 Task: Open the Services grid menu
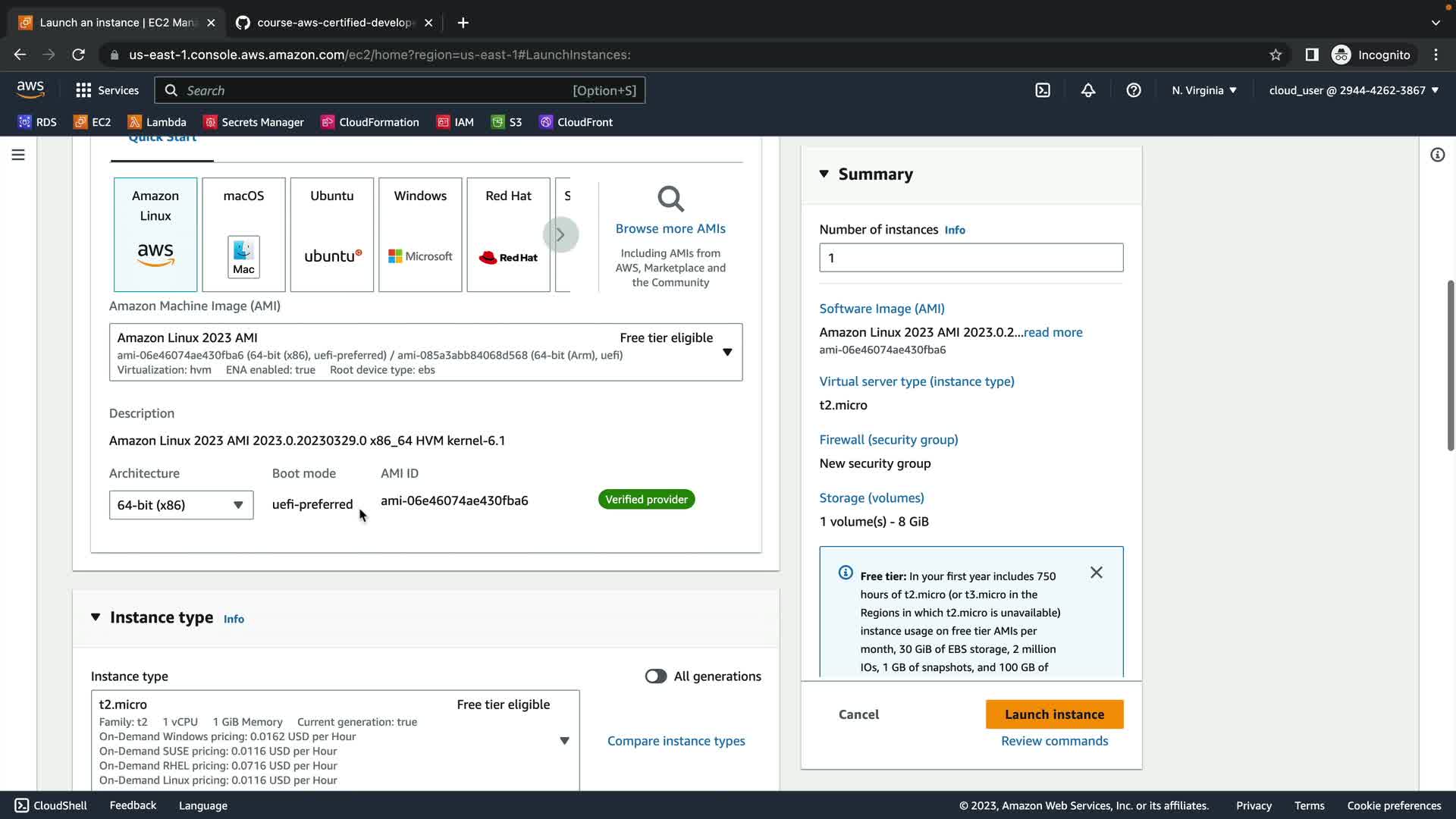tap(107, 90)
